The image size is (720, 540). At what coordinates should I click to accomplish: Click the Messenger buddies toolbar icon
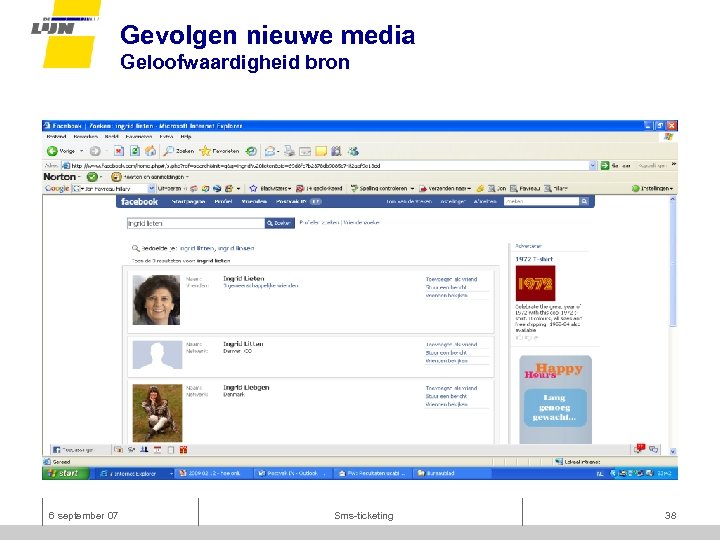click(x=353, y=151)
